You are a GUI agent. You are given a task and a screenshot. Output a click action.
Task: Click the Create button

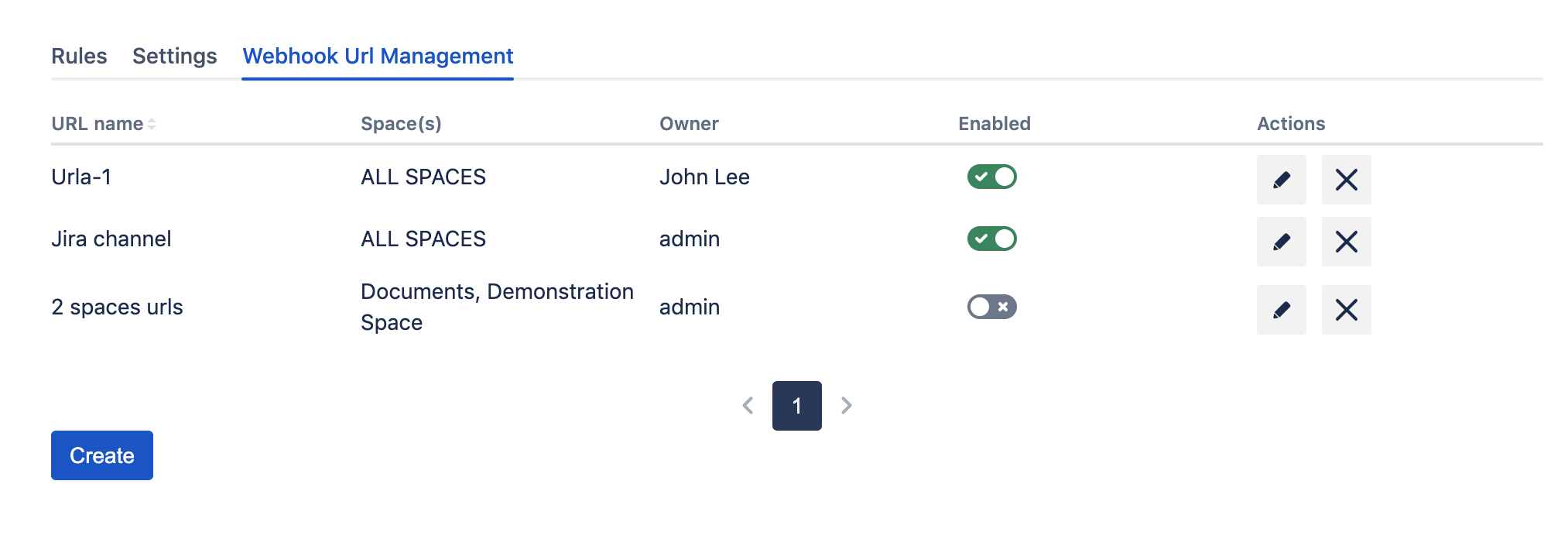point(102,455)
